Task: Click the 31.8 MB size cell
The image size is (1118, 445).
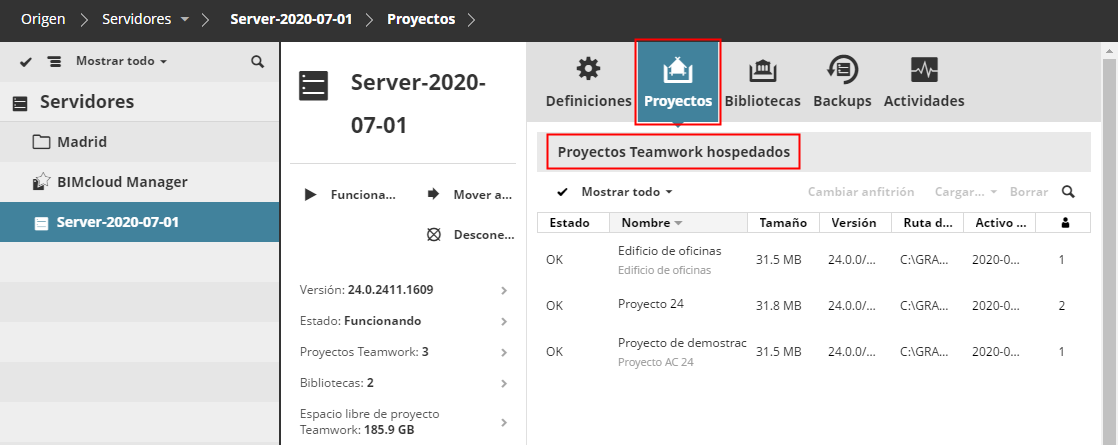Action: point(779,305)
